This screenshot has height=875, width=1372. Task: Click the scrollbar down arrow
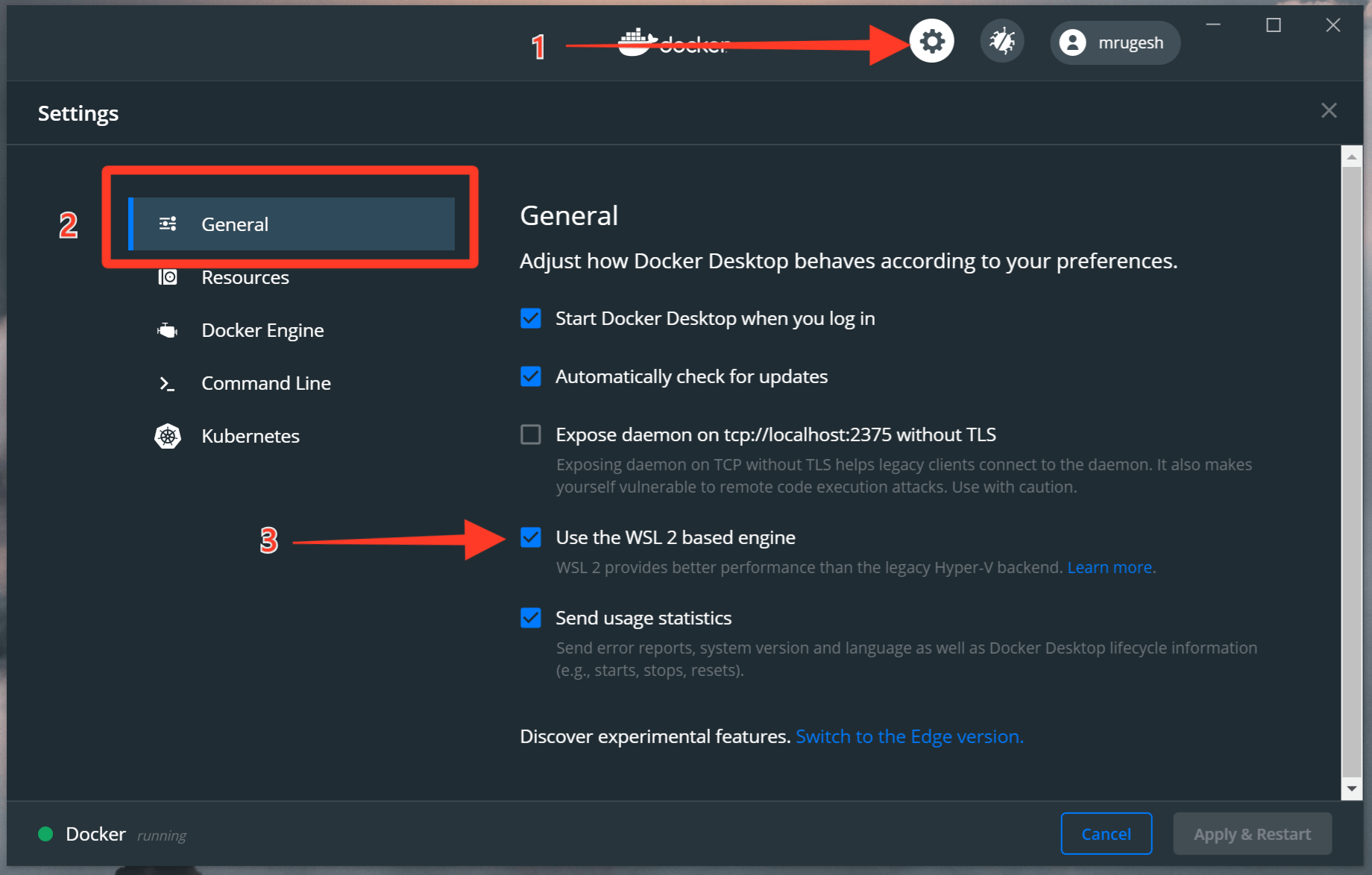(1352, 789)
